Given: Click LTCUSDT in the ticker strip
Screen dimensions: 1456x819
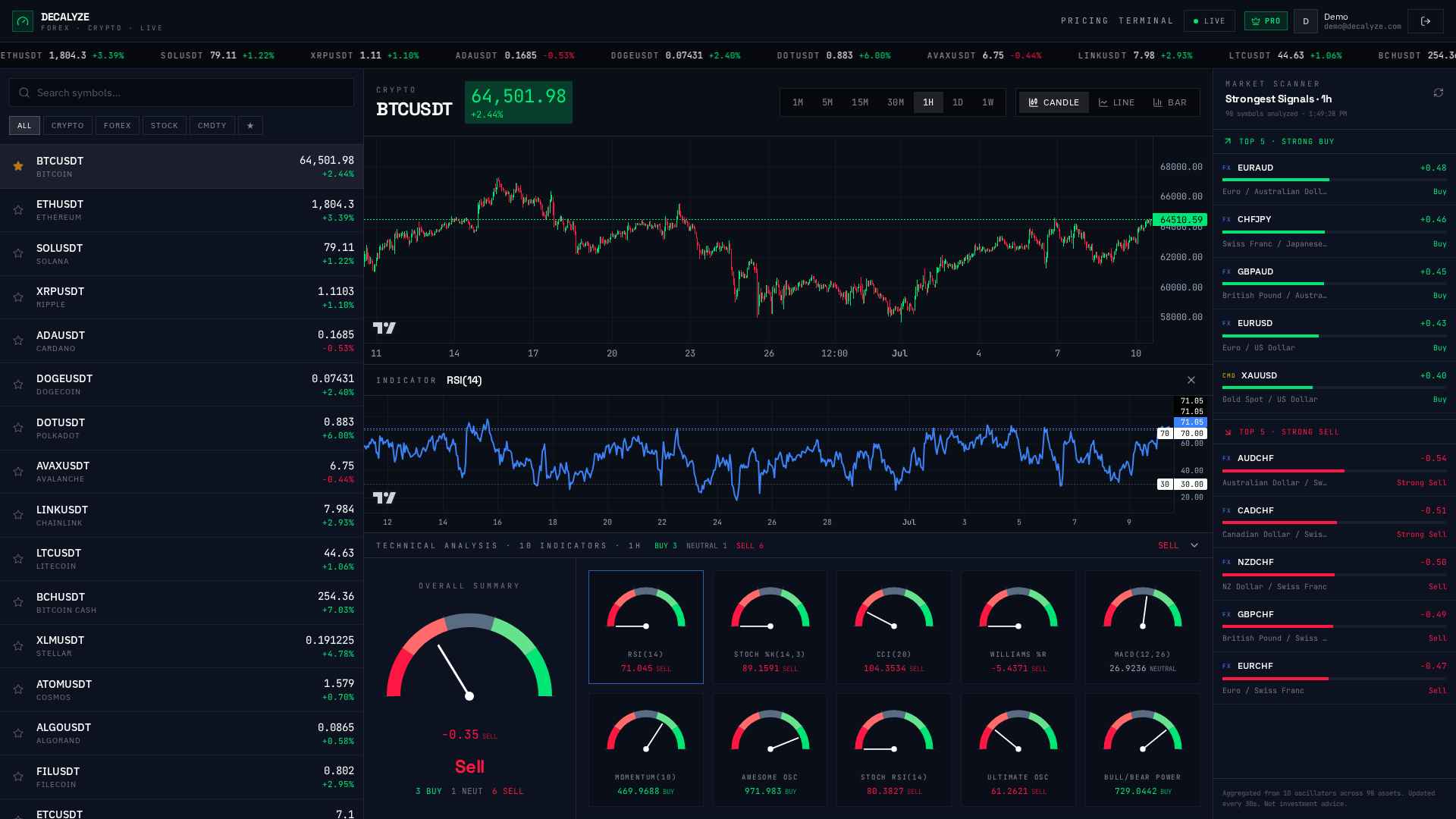Looking at the screenshot, I should pyautogui.click(x=1285, y=55).
